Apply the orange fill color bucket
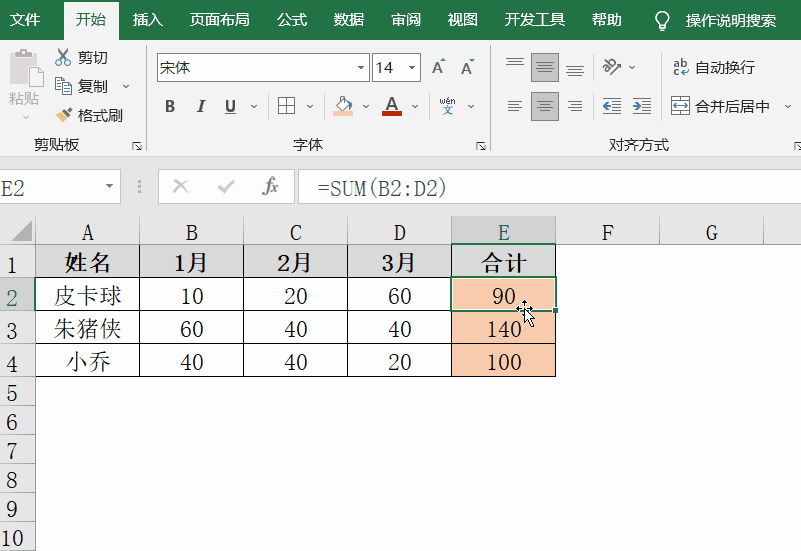The width and height of the screenshot is (801, 551). [x=343, y=106]
